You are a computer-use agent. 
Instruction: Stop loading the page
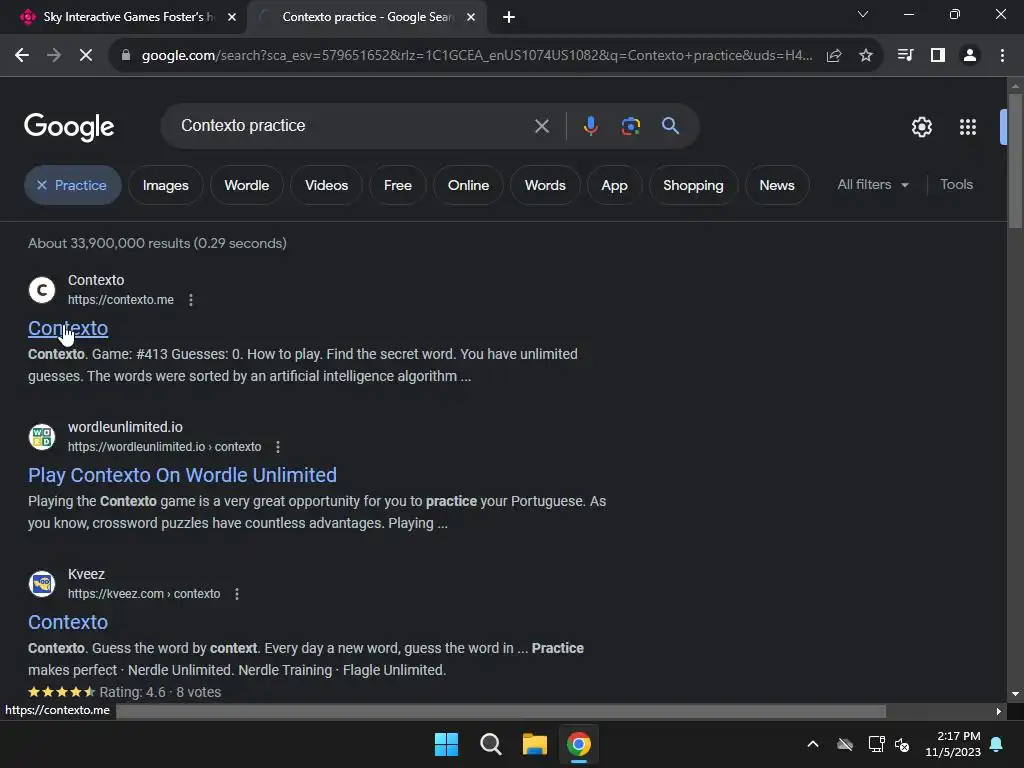86,56
